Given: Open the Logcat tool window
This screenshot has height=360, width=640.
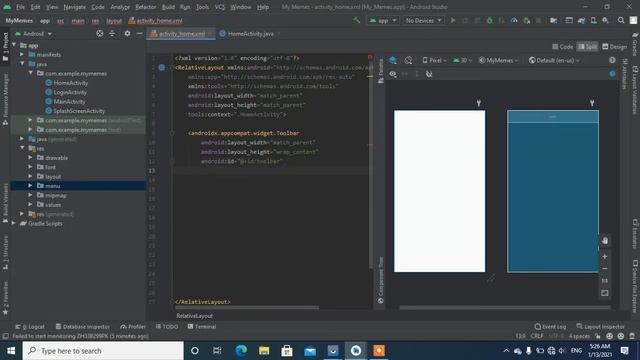Looking at the screenshot, I should (x=30, y=327).
